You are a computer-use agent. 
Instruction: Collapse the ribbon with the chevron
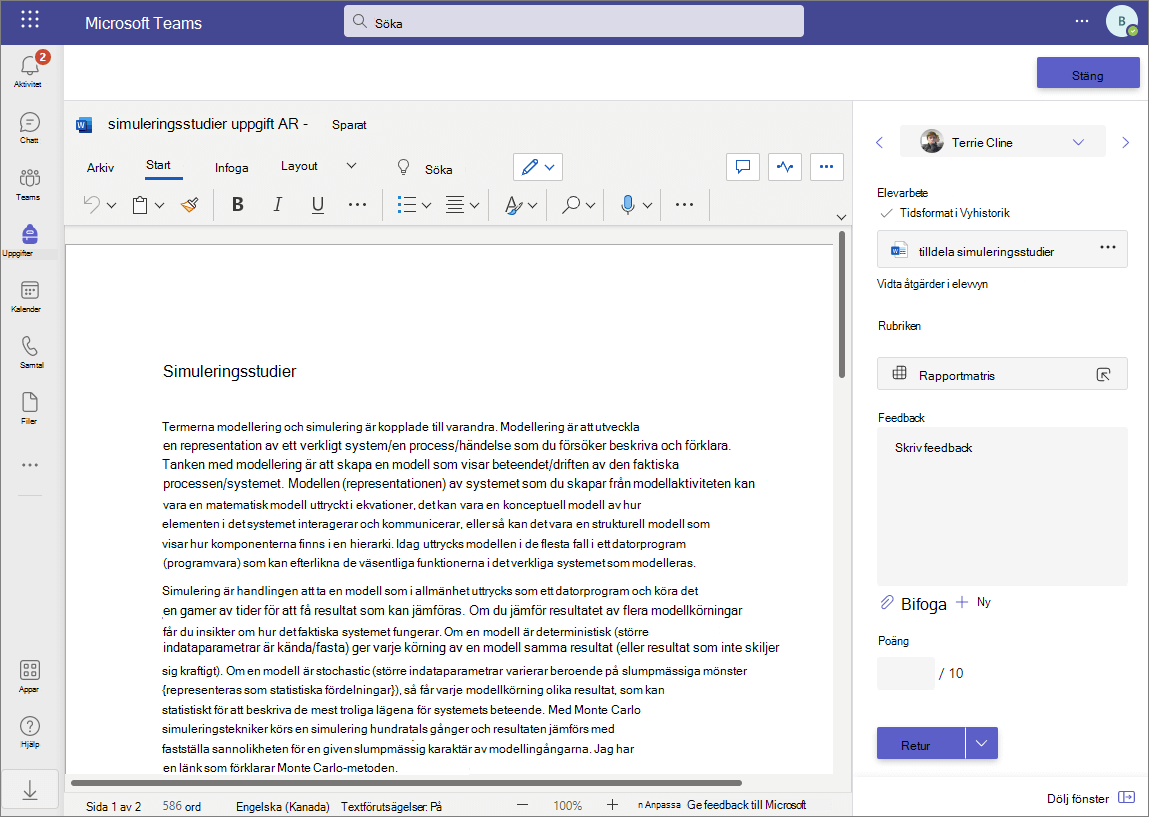pyautogui.click(x=841, y=217)
